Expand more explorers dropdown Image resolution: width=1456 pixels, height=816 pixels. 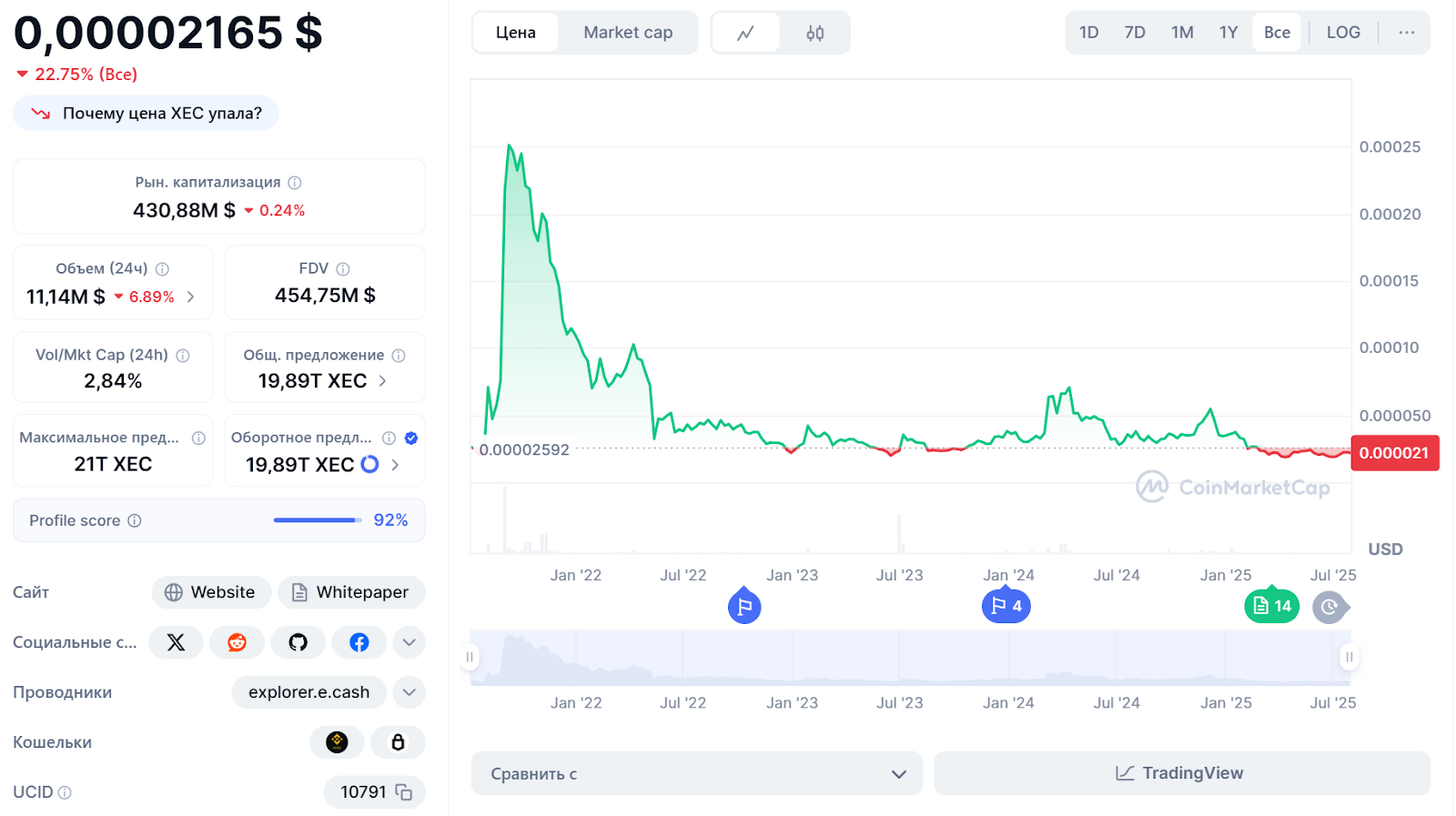click(409, 692)
